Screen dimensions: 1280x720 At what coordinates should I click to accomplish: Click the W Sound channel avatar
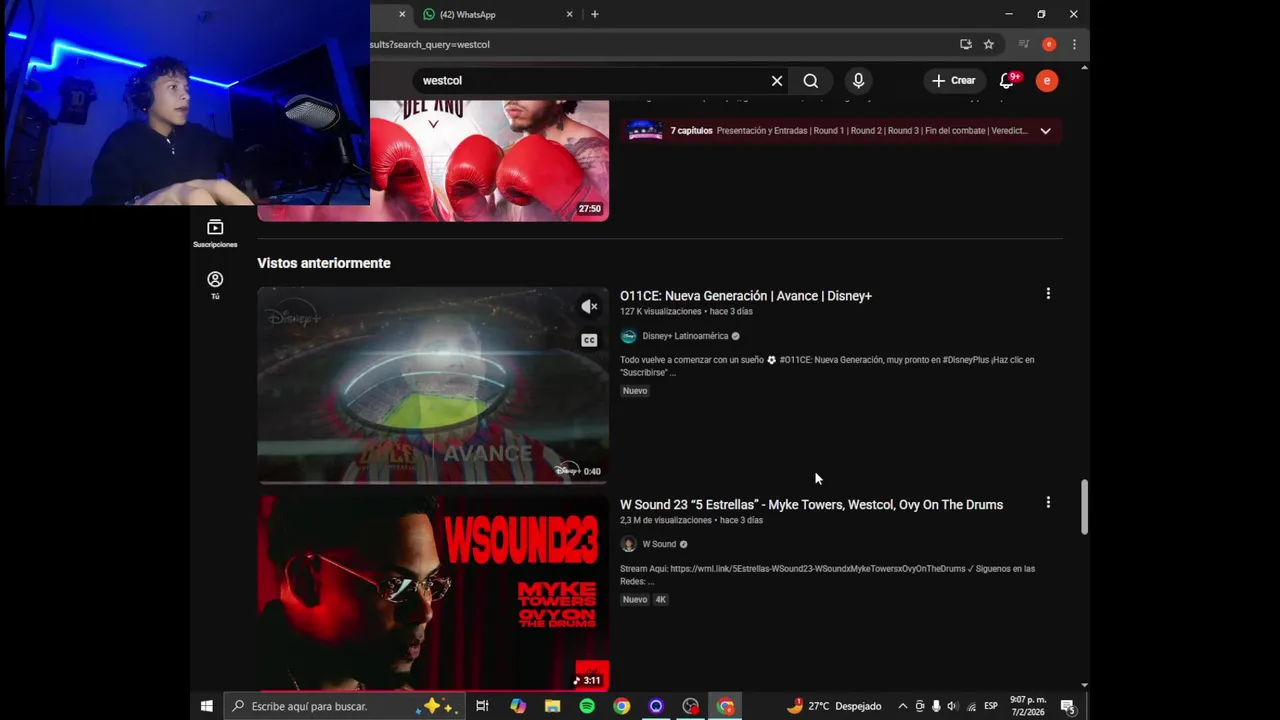click(628, 544)
